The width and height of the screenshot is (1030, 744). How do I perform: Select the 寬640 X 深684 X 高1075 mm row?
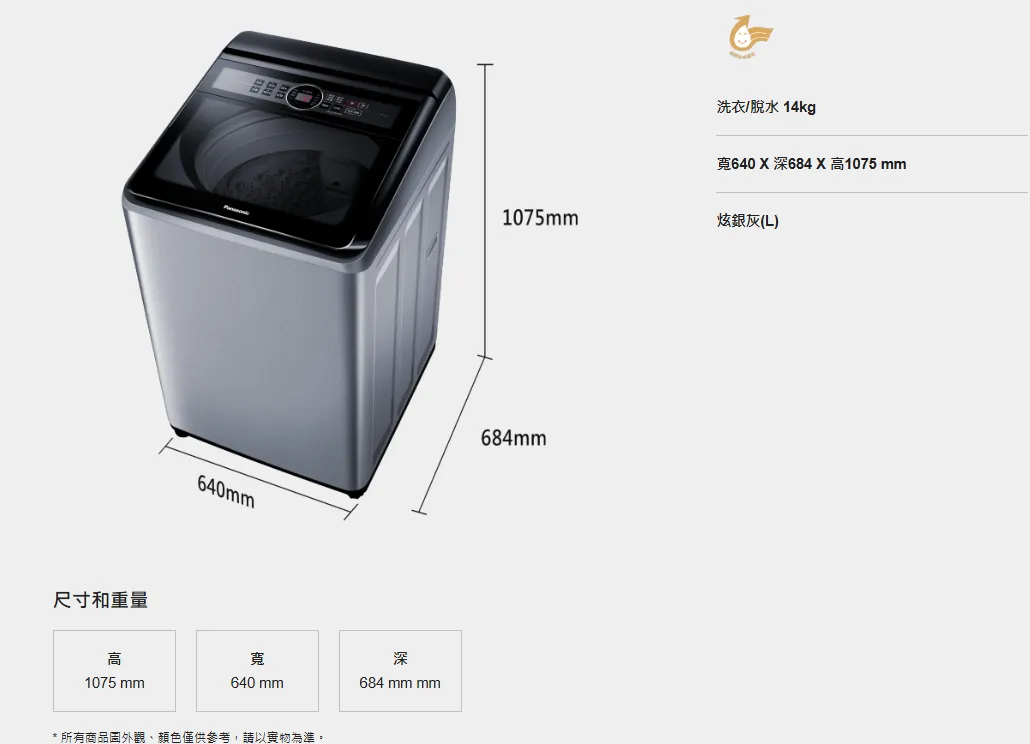[811, 164]
